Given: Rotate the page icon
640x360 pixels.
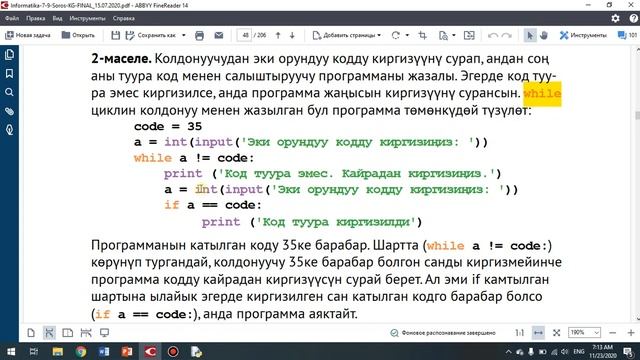Looking at the screenshot, I should 396,36.
